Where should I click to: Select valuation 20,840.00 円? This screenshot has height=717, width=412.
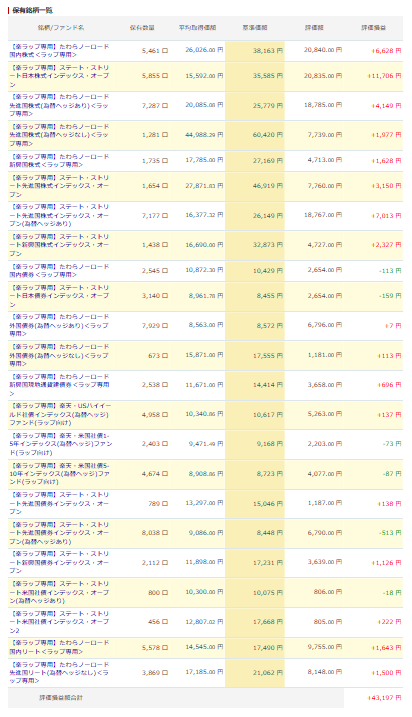[323, 50]
